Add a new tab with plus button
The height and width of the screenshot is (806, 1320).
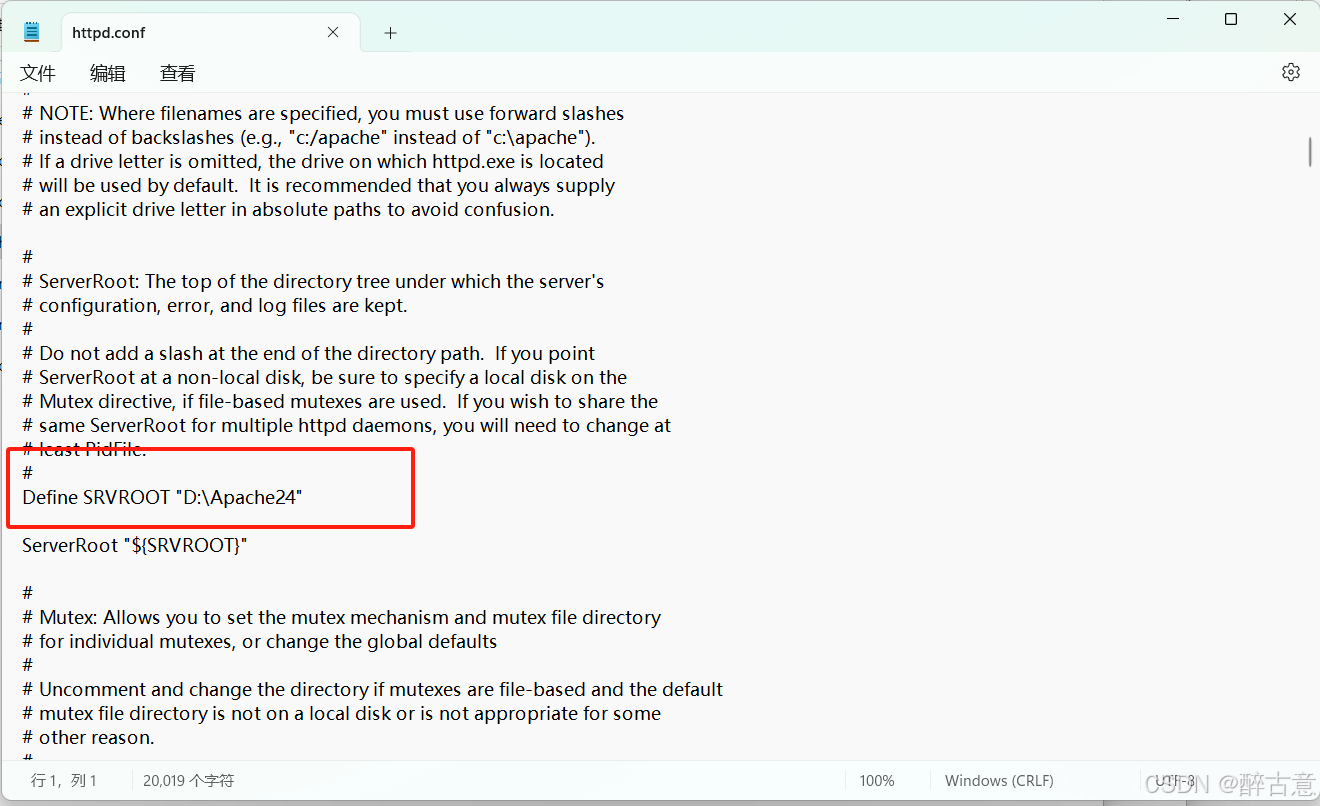(x=390, y=33)
